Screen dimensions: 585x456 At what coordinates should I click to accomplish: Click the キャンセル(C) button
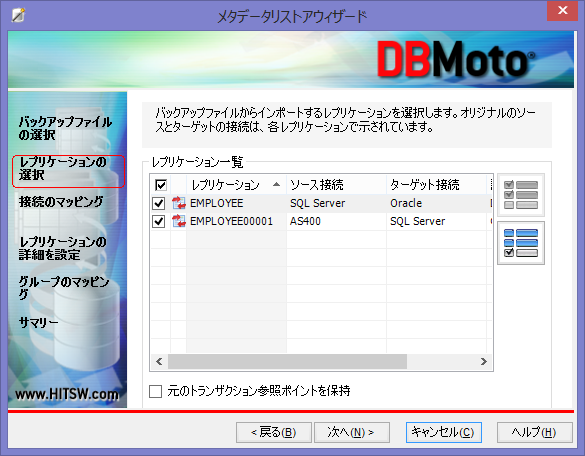point(444,432)
